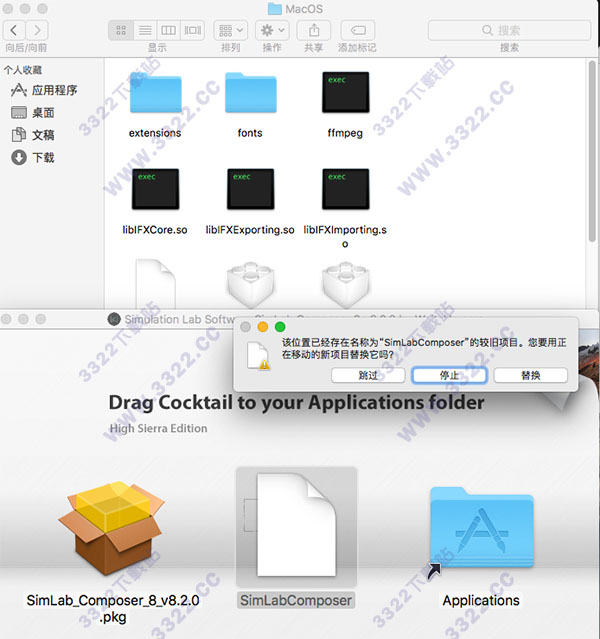Select the fonts folder icon
This screenshot has height=639, width=600.
pyautogui.click(x=250, y=92)
